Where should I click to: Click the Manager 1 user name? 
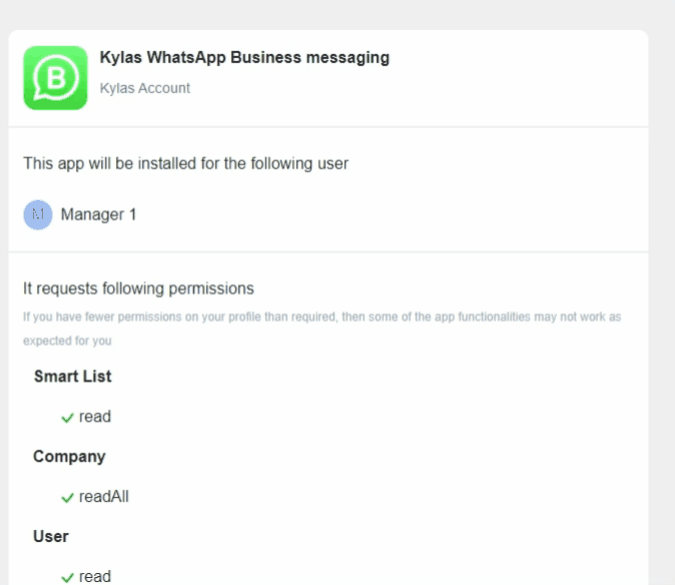98,215
